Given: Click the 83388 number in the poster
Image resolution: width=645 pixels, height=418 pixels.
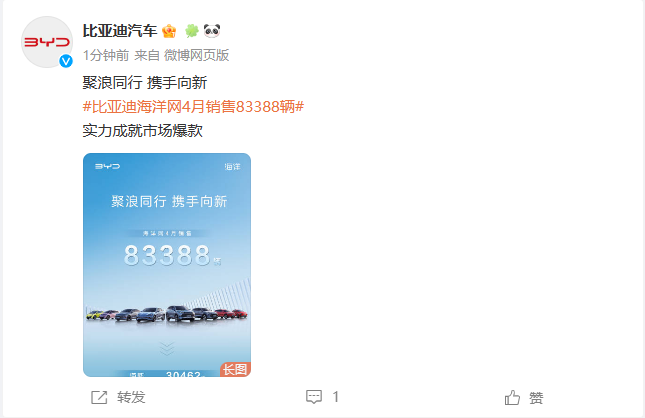Looking at the screenshot, I should tap(167, 255).
